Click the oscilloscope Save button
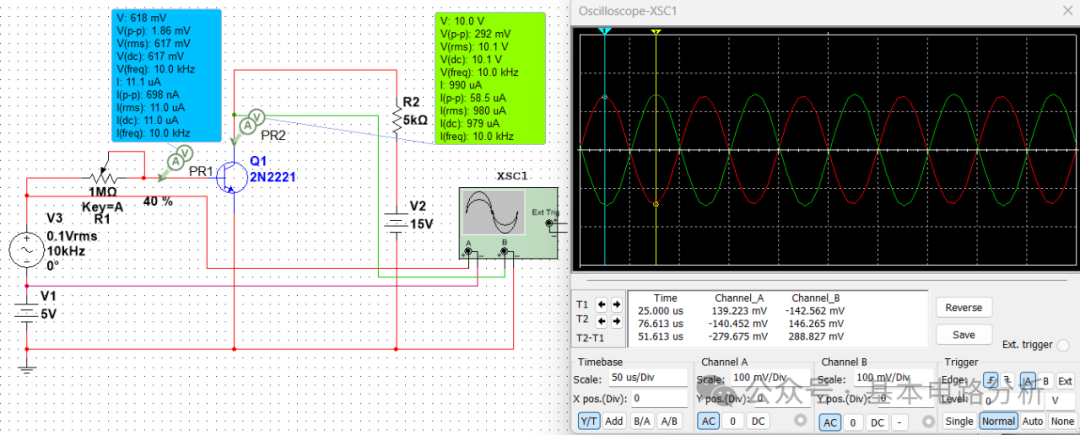 click(x=964, y=335)
